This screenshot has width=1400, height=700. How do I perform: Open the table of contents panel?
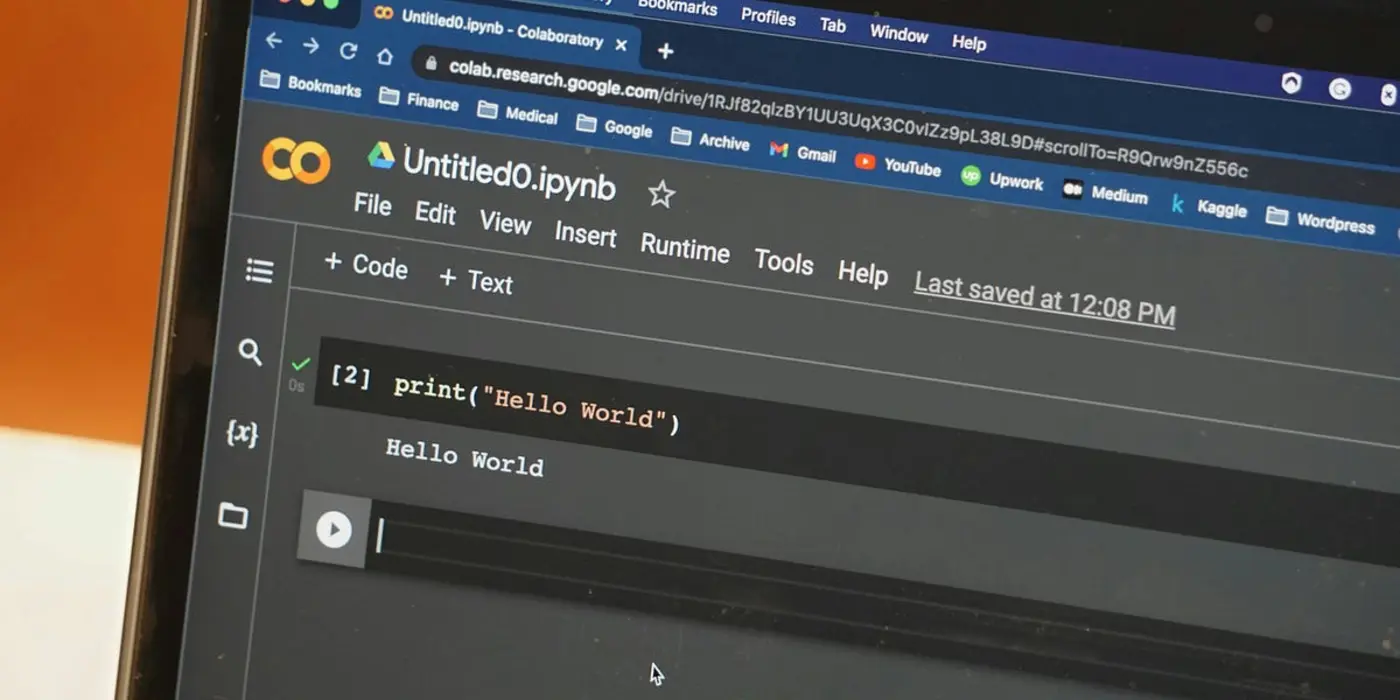[x=259, y=271]
